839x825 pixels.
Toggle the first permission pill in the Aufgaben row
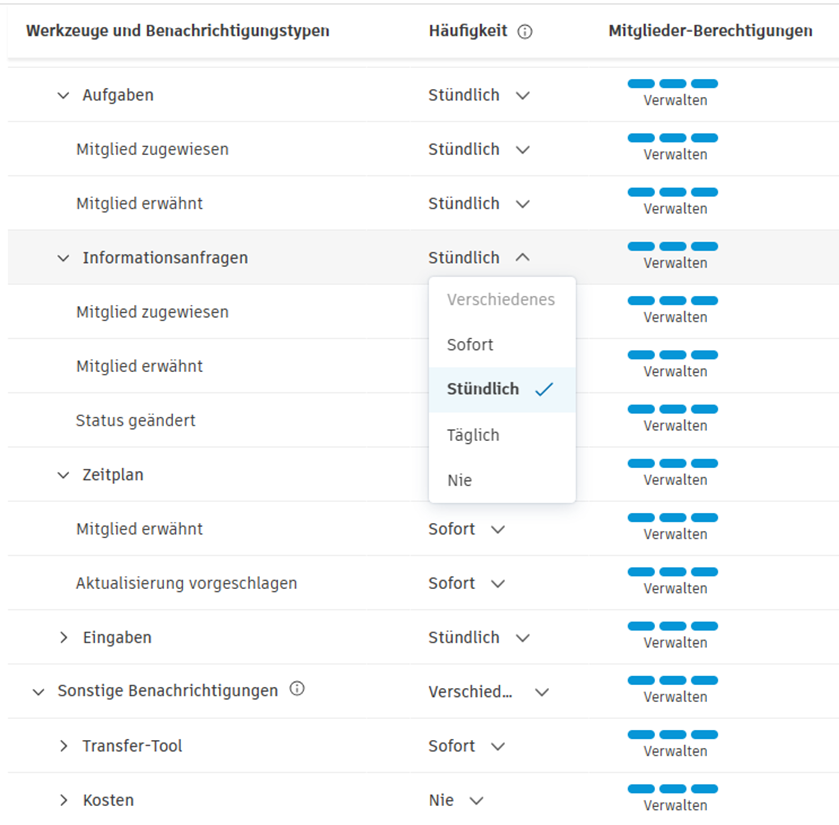[642, 84]
